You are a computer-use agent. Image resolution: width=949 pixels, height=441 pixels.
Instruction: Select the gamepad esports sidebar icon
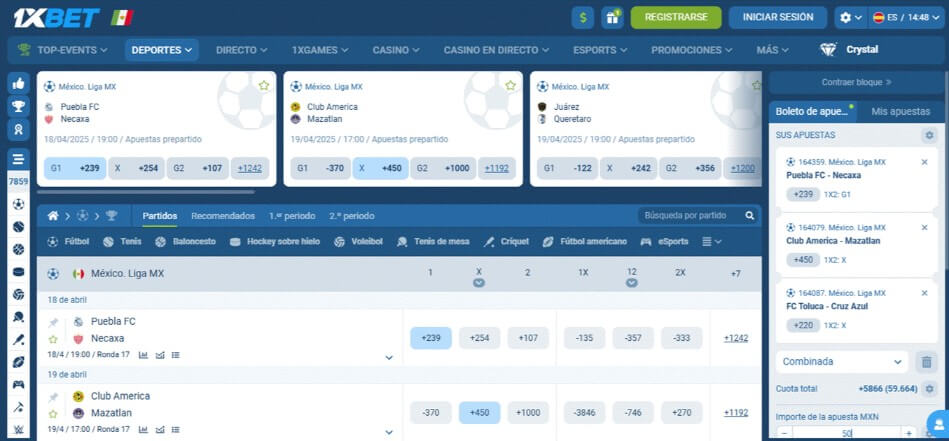[19, 384]
